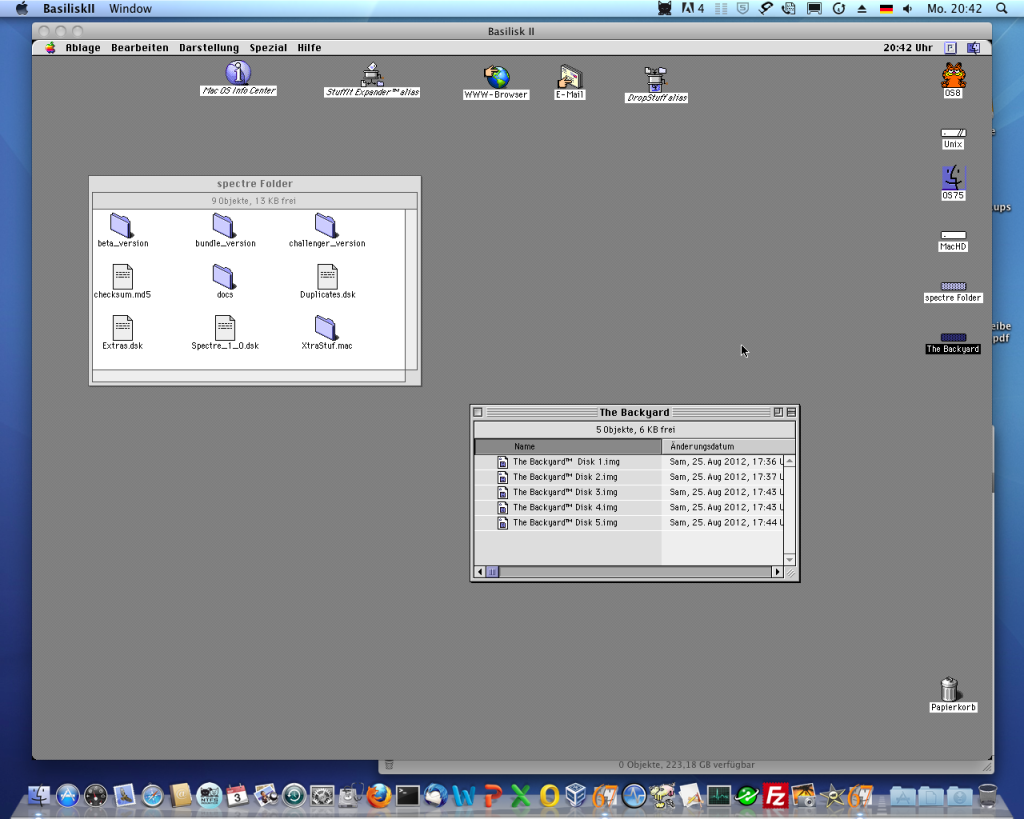This screenshot has height=819, width=1024.
Task: Select the OS75 disk icon
Action: click(953, 178)
